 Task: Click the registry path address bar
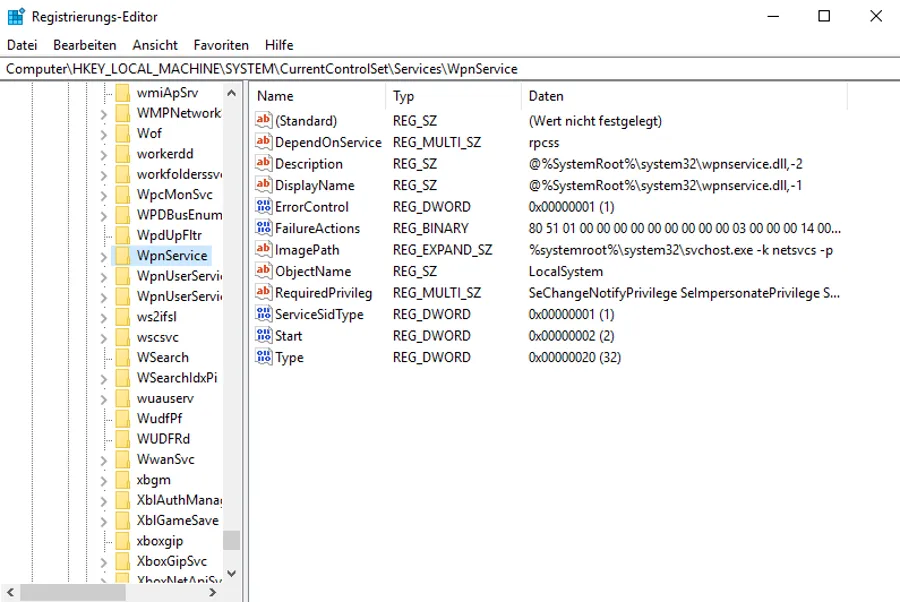tap(450, 69)
